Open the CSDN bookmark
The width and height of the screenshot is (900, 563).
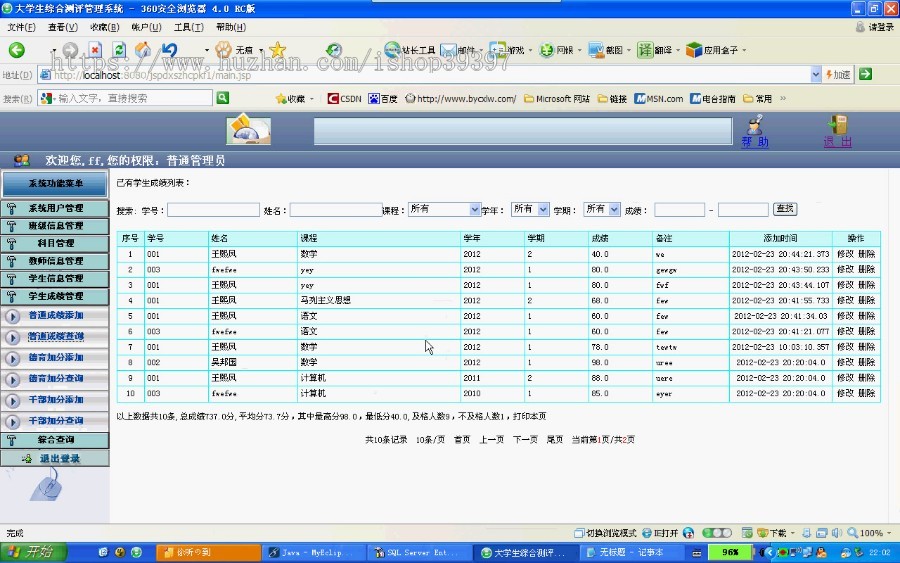[344, 99]
